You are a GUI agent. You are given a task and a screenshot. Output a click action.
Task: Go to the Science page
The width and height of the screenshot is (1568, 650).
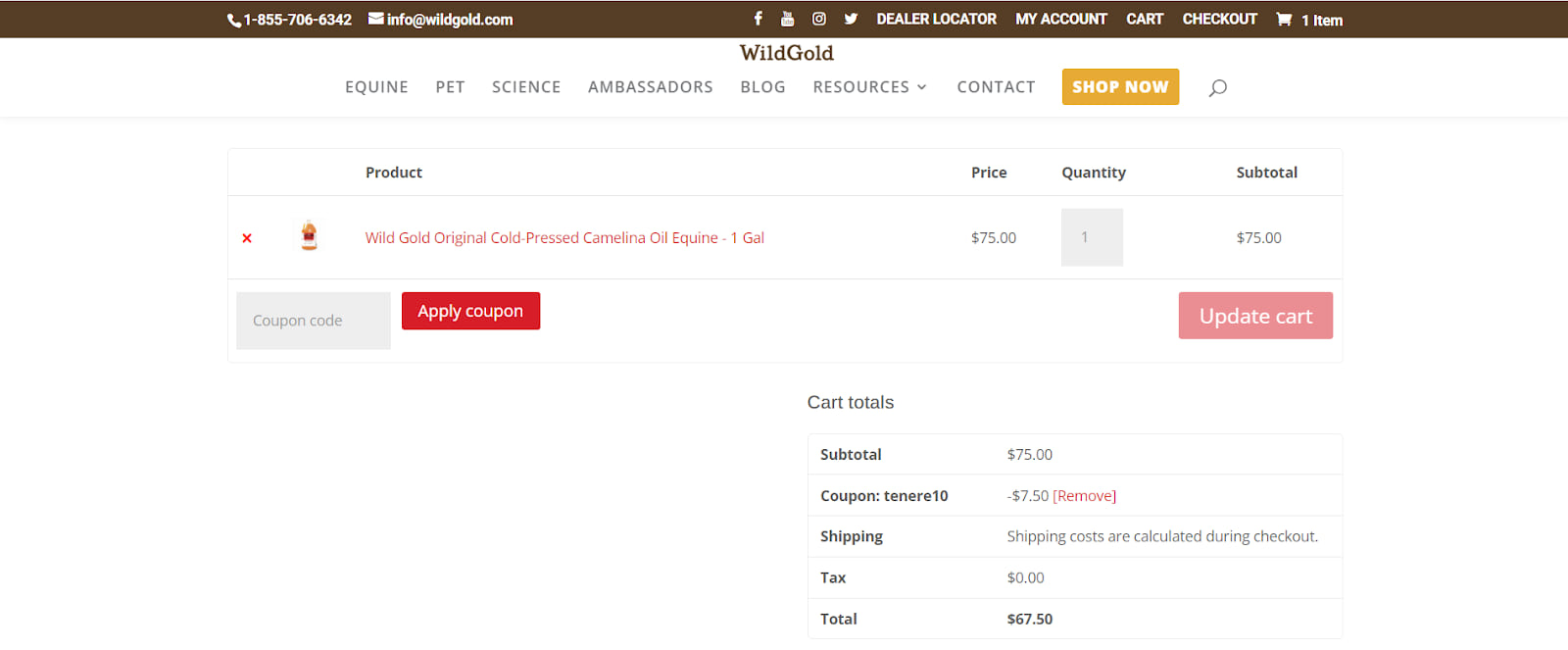tap(526, 87)
